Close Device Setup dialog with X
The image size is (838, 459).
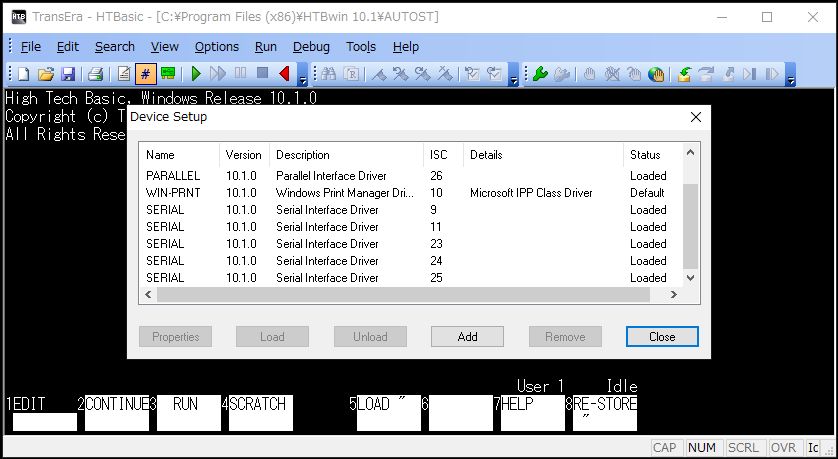tap(696, 117)
